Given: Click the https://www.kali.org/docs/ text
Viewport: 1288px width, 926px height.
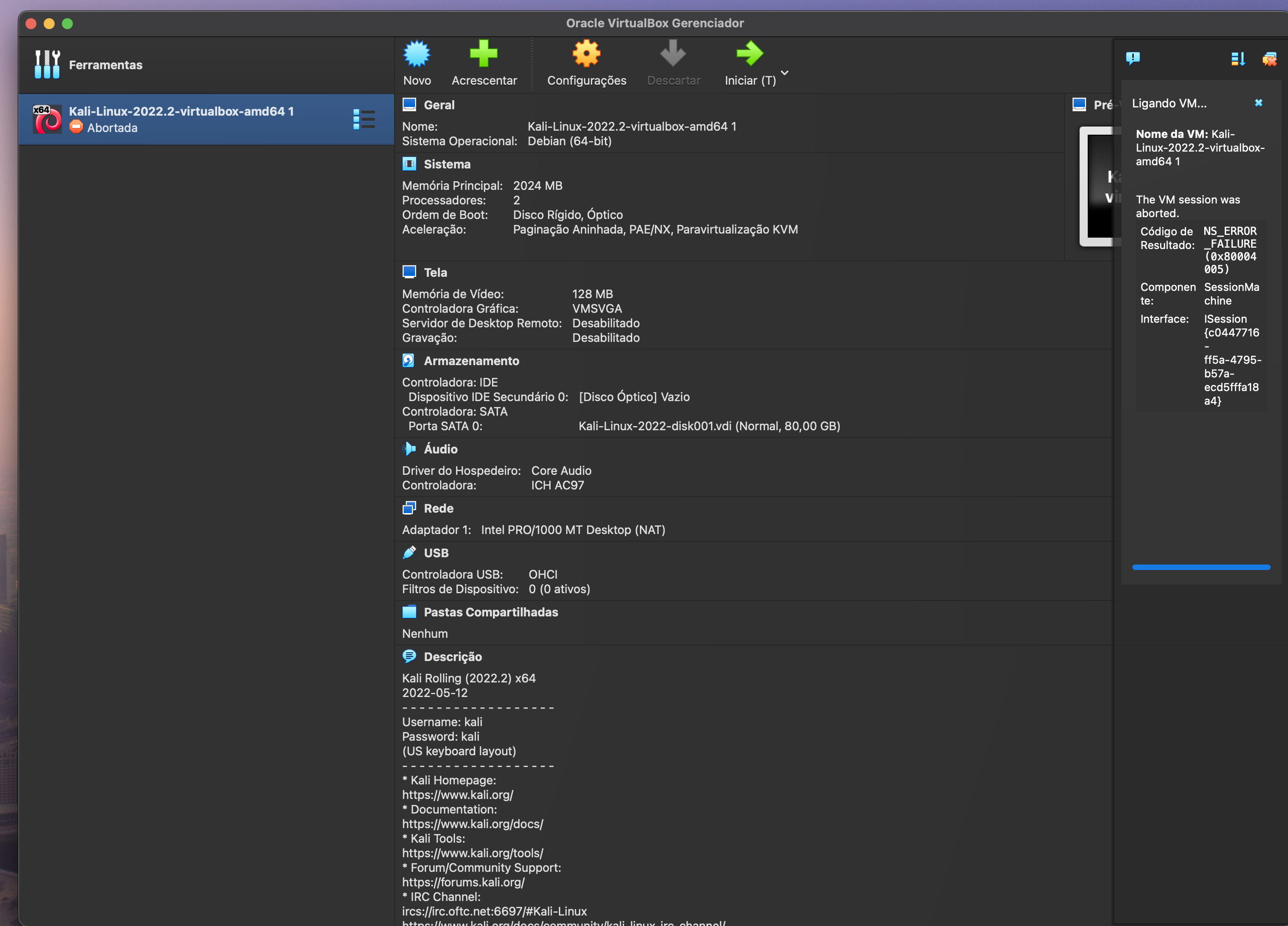Looking at the screenshot, I should (x=472, y=824).
